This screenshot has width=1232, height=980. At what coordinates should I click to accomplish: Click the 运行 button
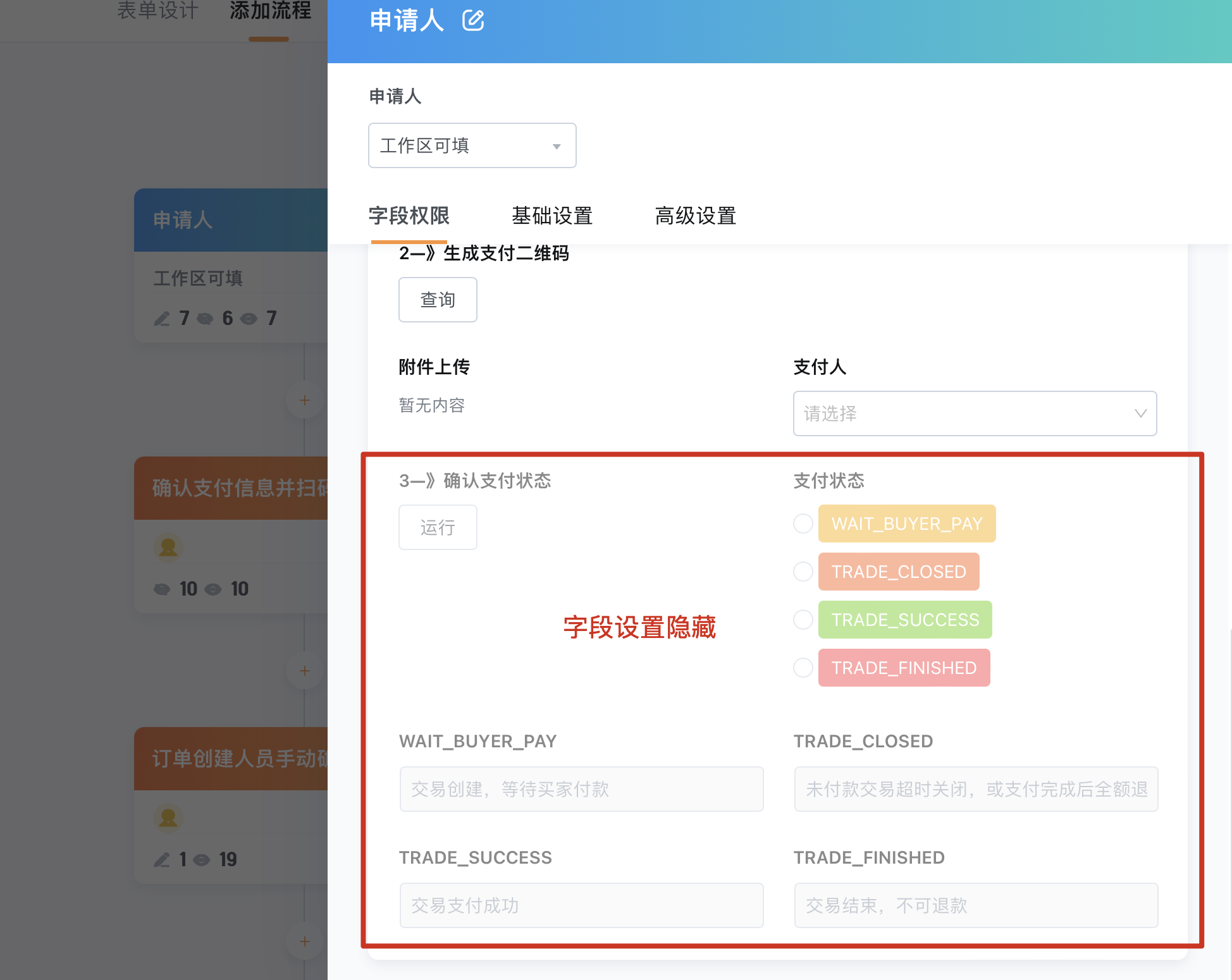coord(438,527)
